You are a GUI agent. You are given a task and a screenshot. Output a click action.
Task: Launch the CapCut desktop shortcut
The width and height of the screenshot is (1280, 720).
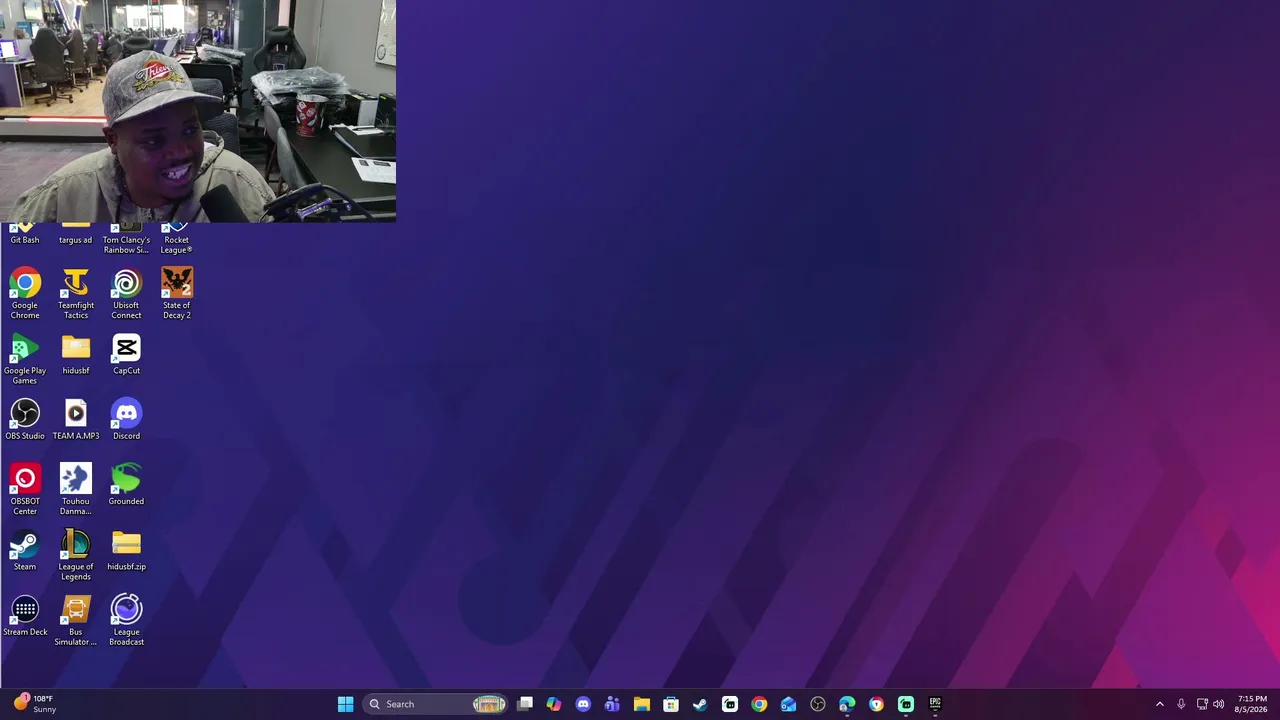point(126,355)
